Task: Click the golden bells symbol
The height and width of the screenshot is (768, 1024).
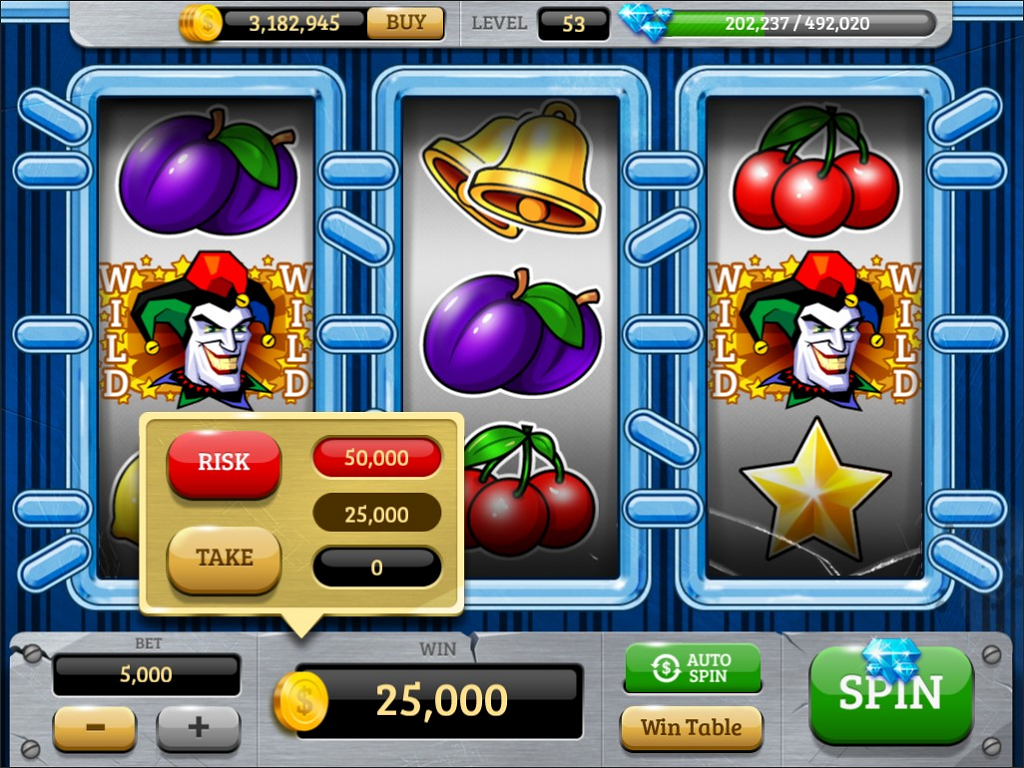Action: (511, 170)
